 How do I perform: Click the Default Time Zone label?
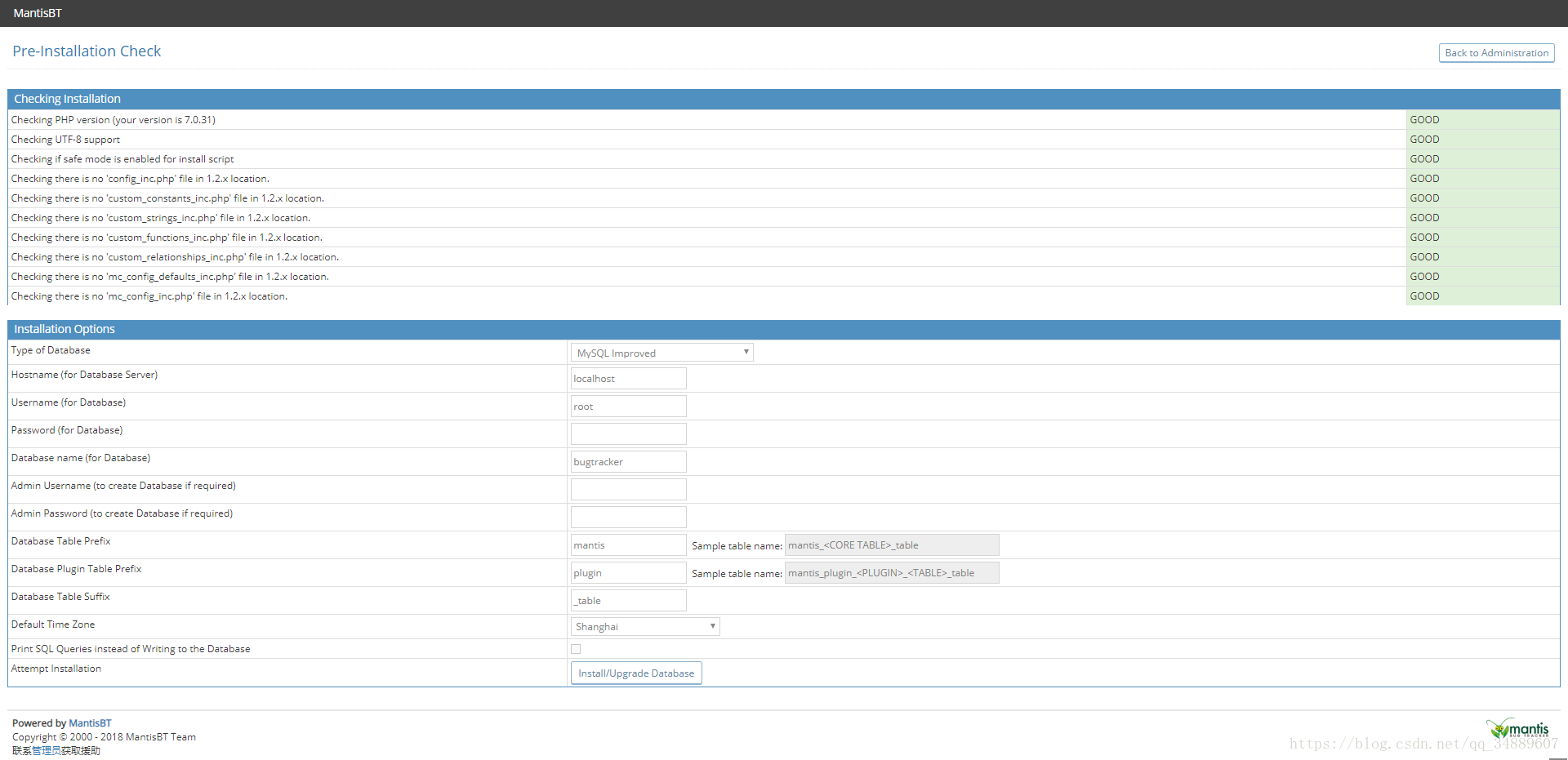53,624
